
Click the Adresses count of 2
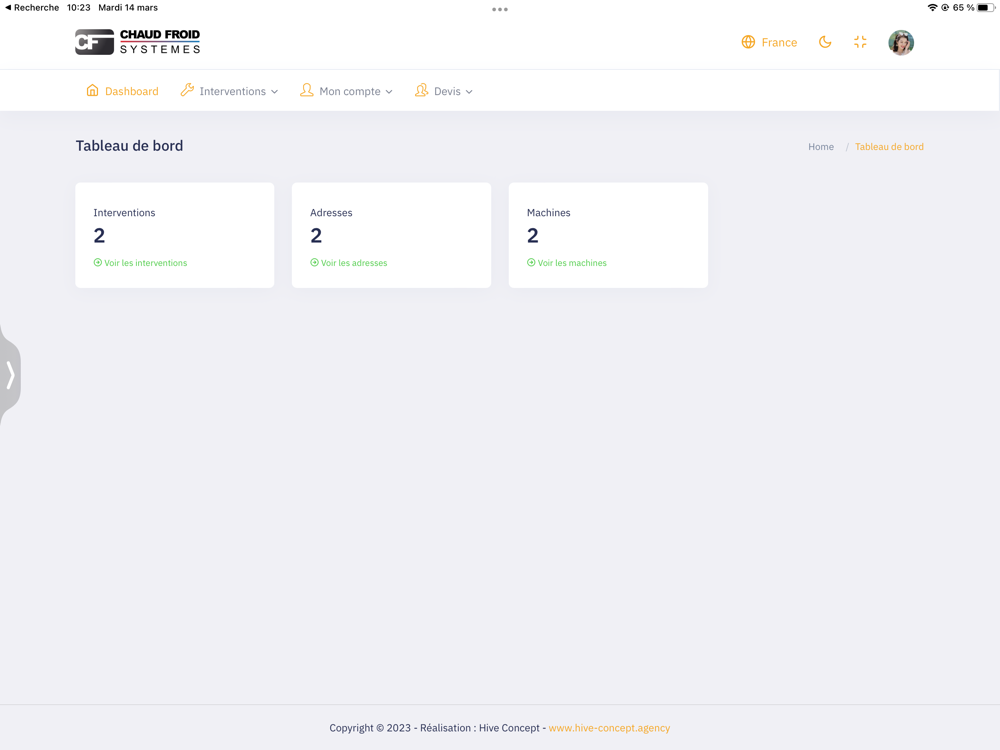(316, 236)
